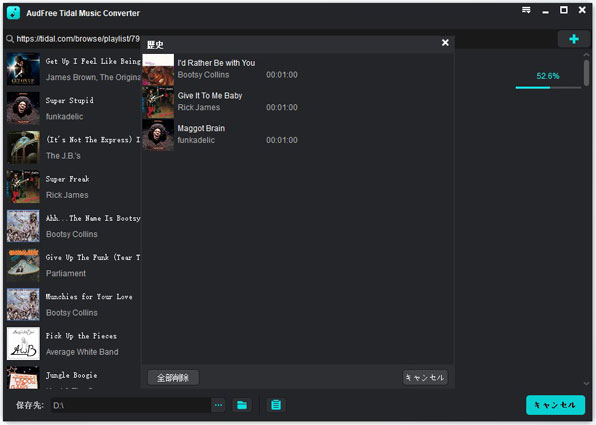
Task: Click Munchies for Your Love cover
Action: point(23,304)
